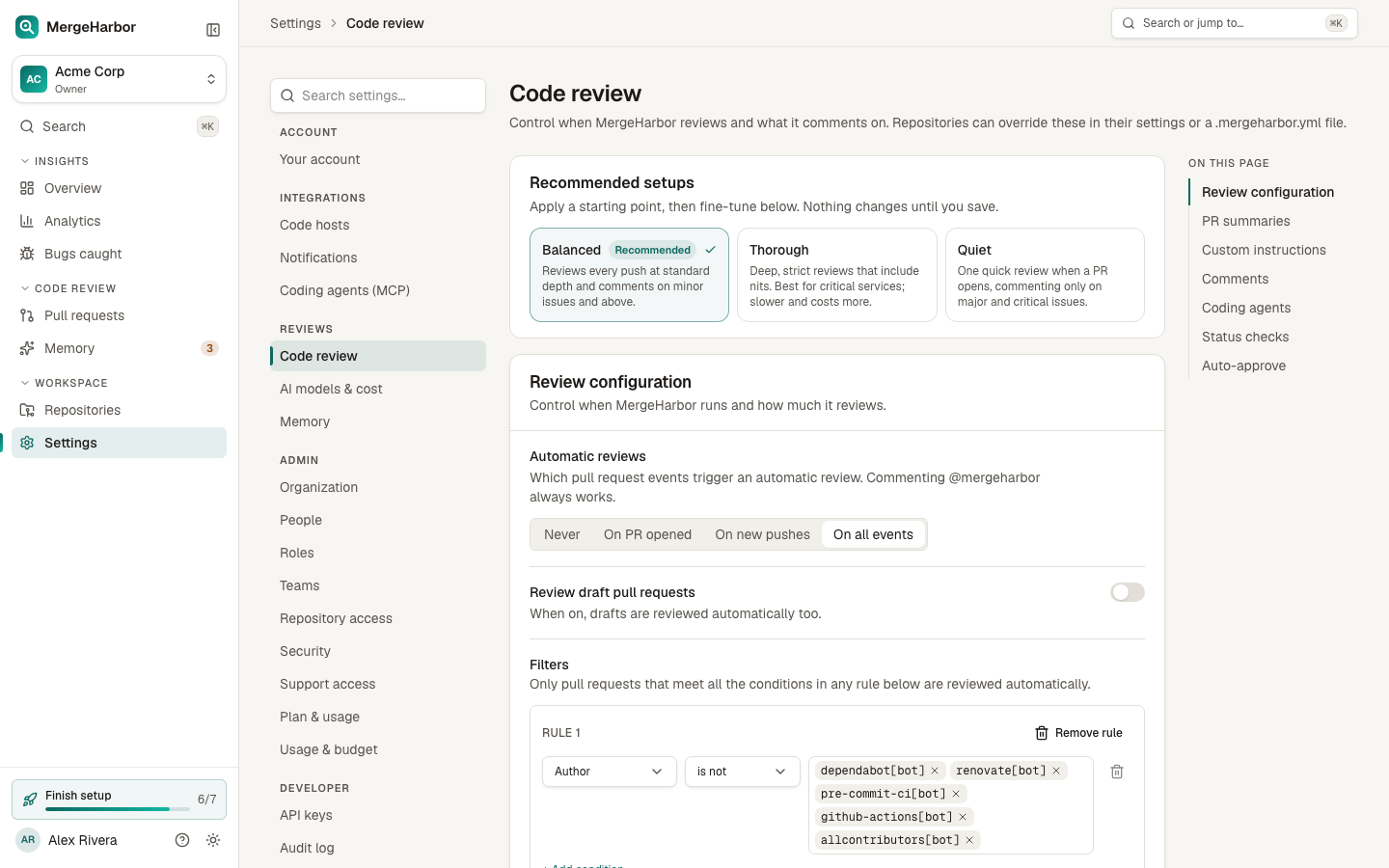Click the Pull requests branch icon
The image size is (1389, 868).
tap(27, 315)
